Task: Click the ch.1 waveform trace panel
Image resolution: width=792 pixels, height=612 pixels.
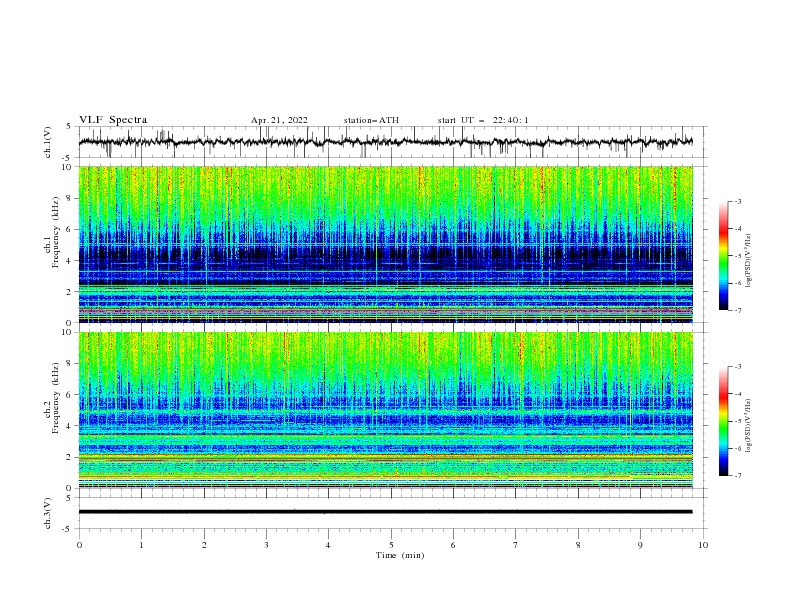Action: click(x=393, y=142)
